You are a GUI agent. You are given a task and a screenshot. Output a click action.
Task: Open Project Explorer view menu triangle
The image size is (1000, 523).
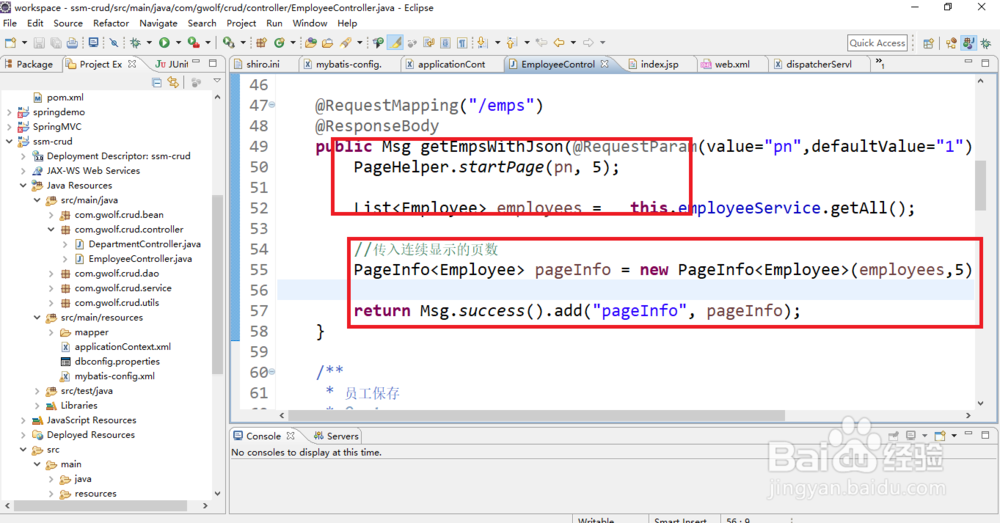coord(217,81)
